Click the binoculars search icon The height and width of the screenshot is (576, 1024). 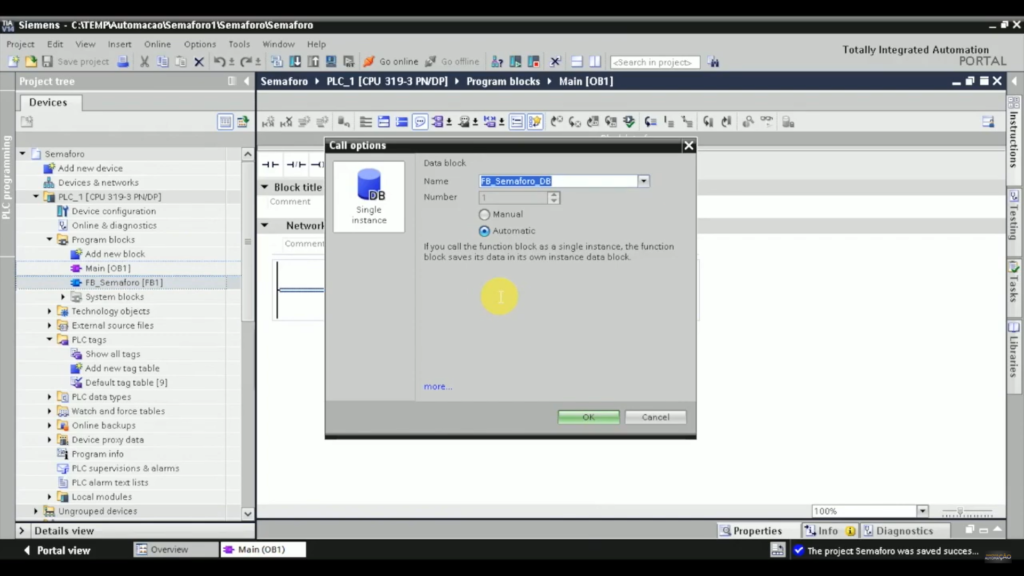[713, 62]
